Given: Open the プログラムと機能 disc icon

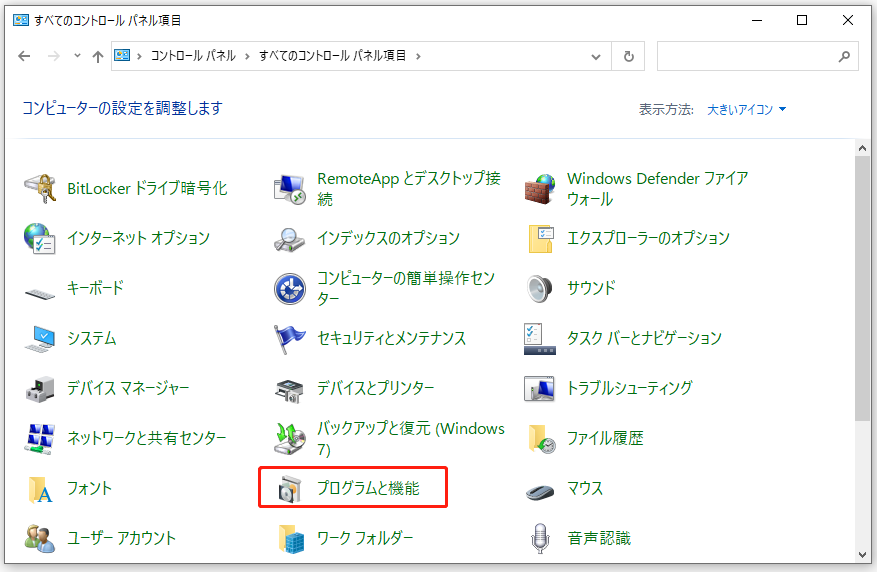Looking at the screenshot, I should tap(290, 489).
